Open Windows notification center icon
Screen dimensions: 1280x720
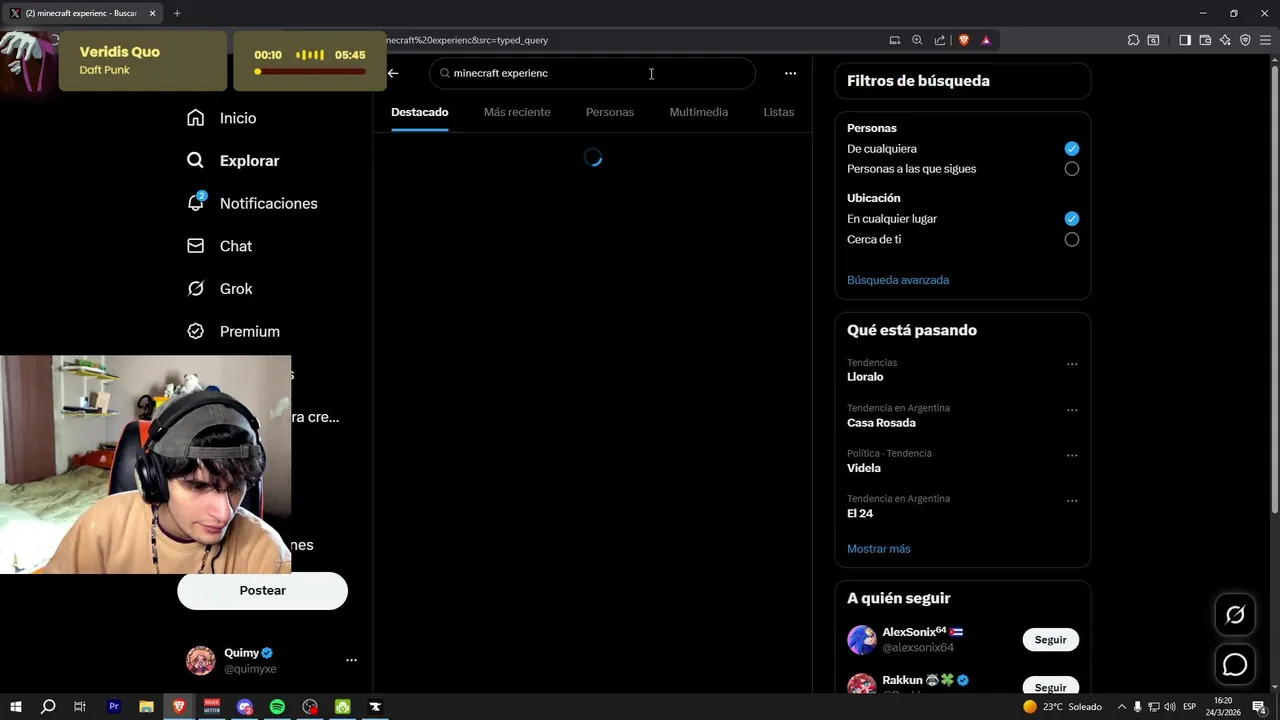click(x=1260, y=707)
